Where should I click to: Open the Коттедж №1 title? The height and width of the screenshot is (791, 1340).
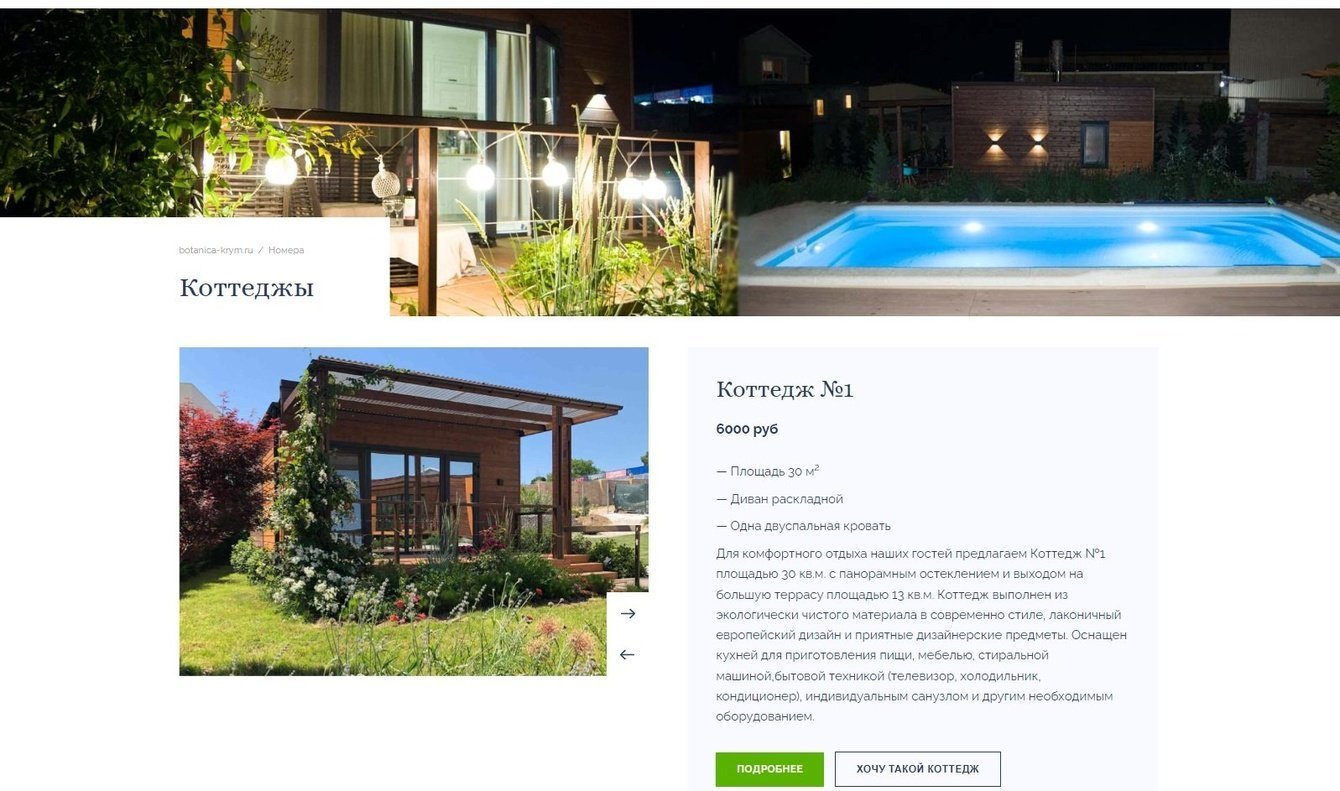[x=785, y=389]
